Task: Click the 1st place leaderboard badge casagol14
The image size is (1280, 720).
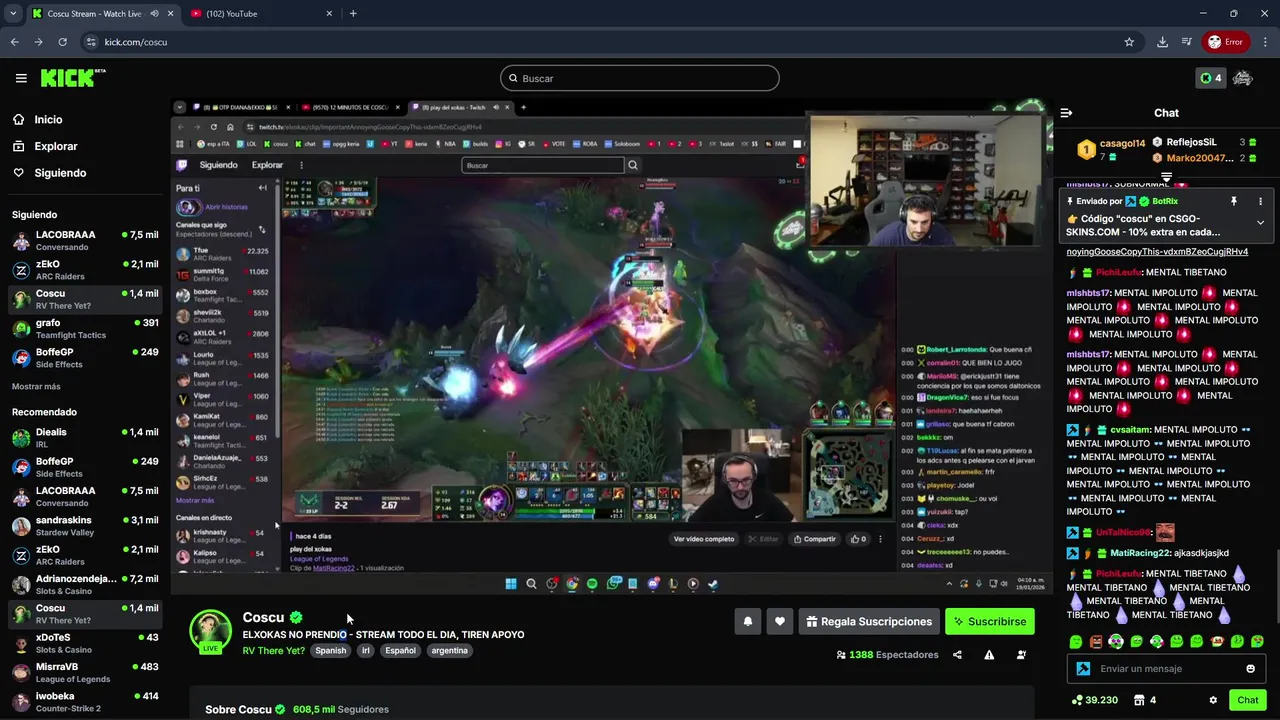Action: (x=1086, y=150)
